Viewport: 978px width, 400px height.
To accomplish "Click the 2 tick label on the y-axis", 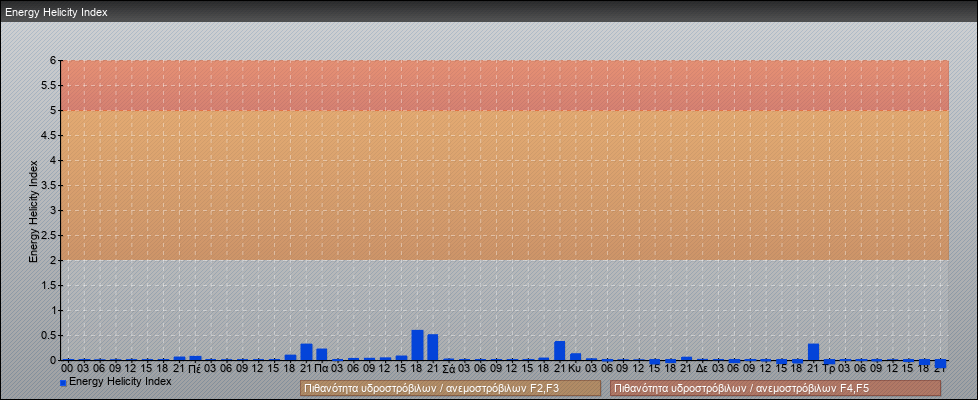I will (x=53, y=260).
